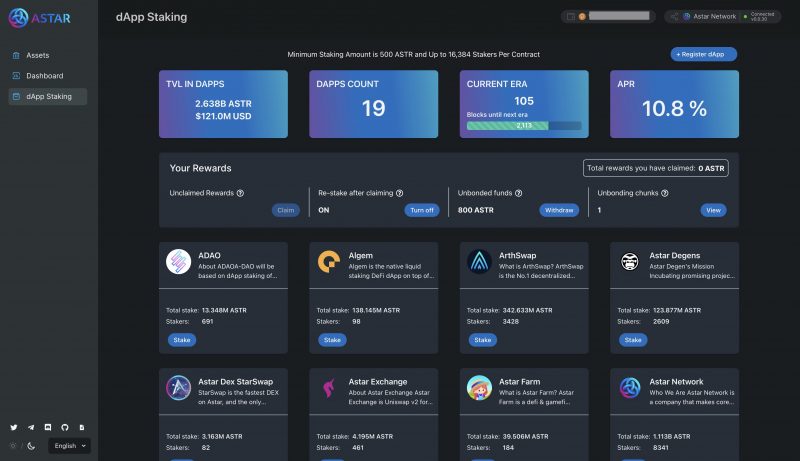Click the Astar Degens logo
Screen dimensions: 800x461
coord(630,262)
